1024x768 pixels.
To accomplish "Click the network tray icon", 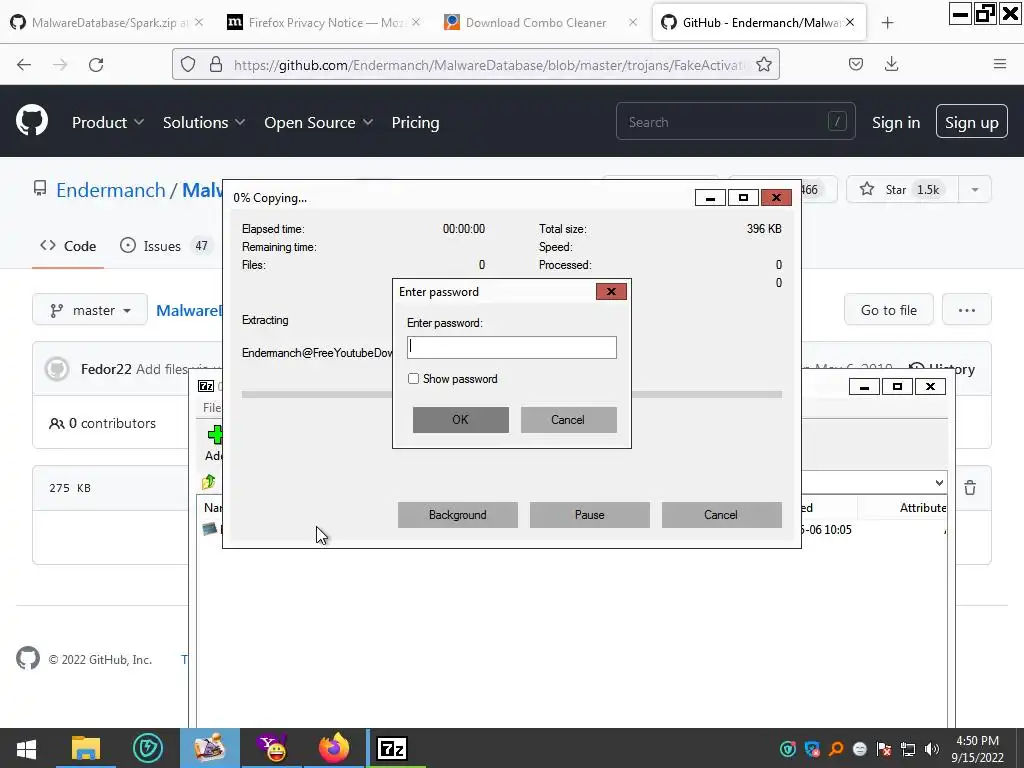I will click(908, 749).
